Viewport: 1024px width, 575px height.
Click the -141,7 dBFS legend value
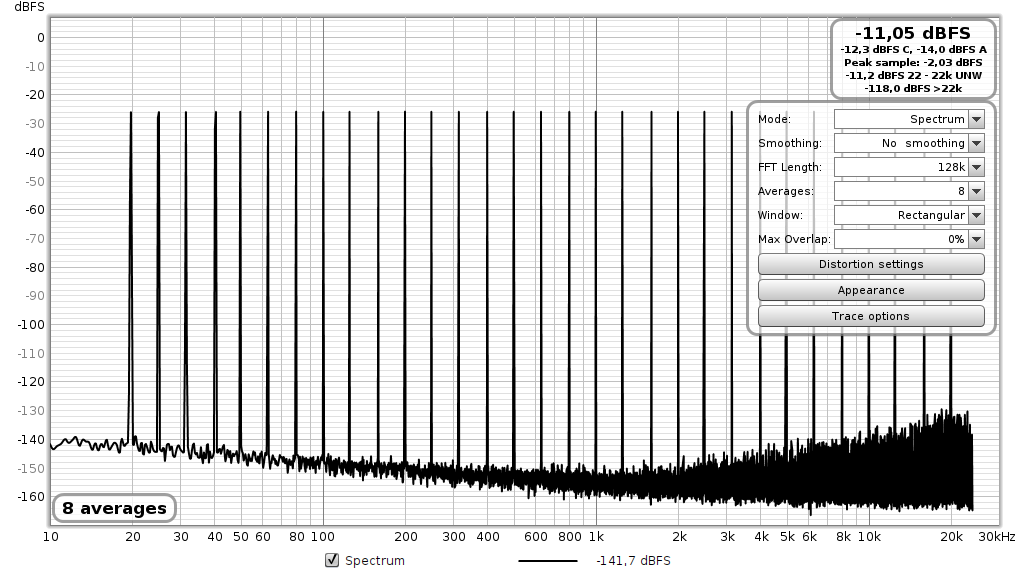[633, 561]
